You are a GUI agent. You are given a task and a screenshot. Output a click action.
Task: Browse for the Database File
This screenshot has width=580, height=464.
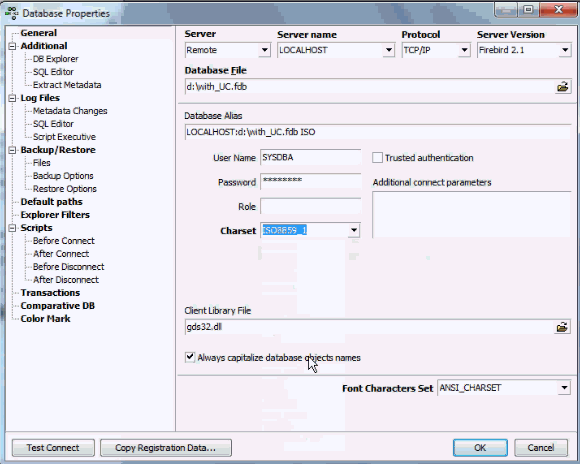tap(563, 87)
